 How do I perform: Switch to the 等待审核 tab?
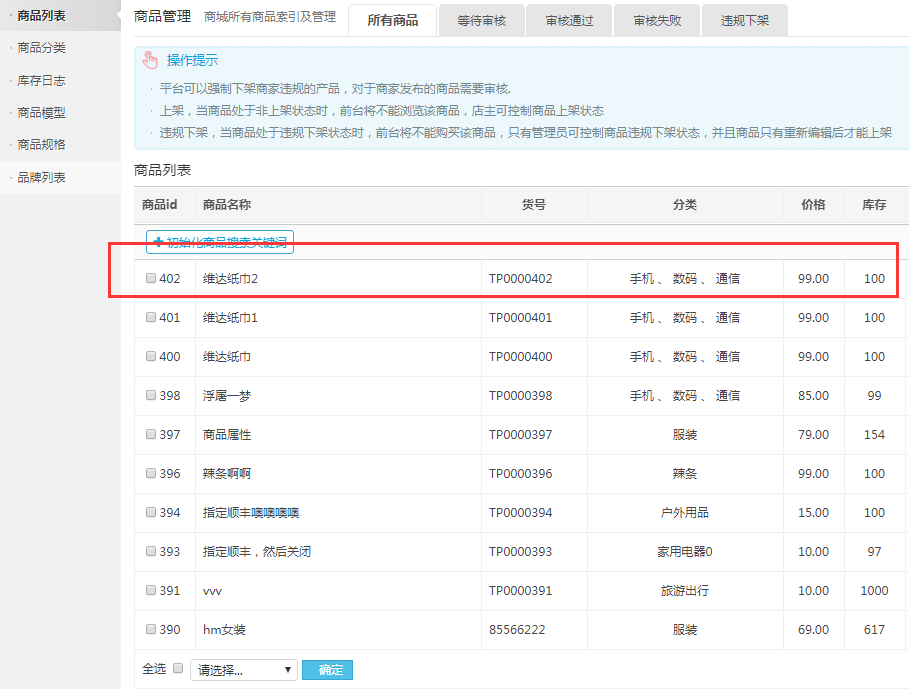click(483, 20)
